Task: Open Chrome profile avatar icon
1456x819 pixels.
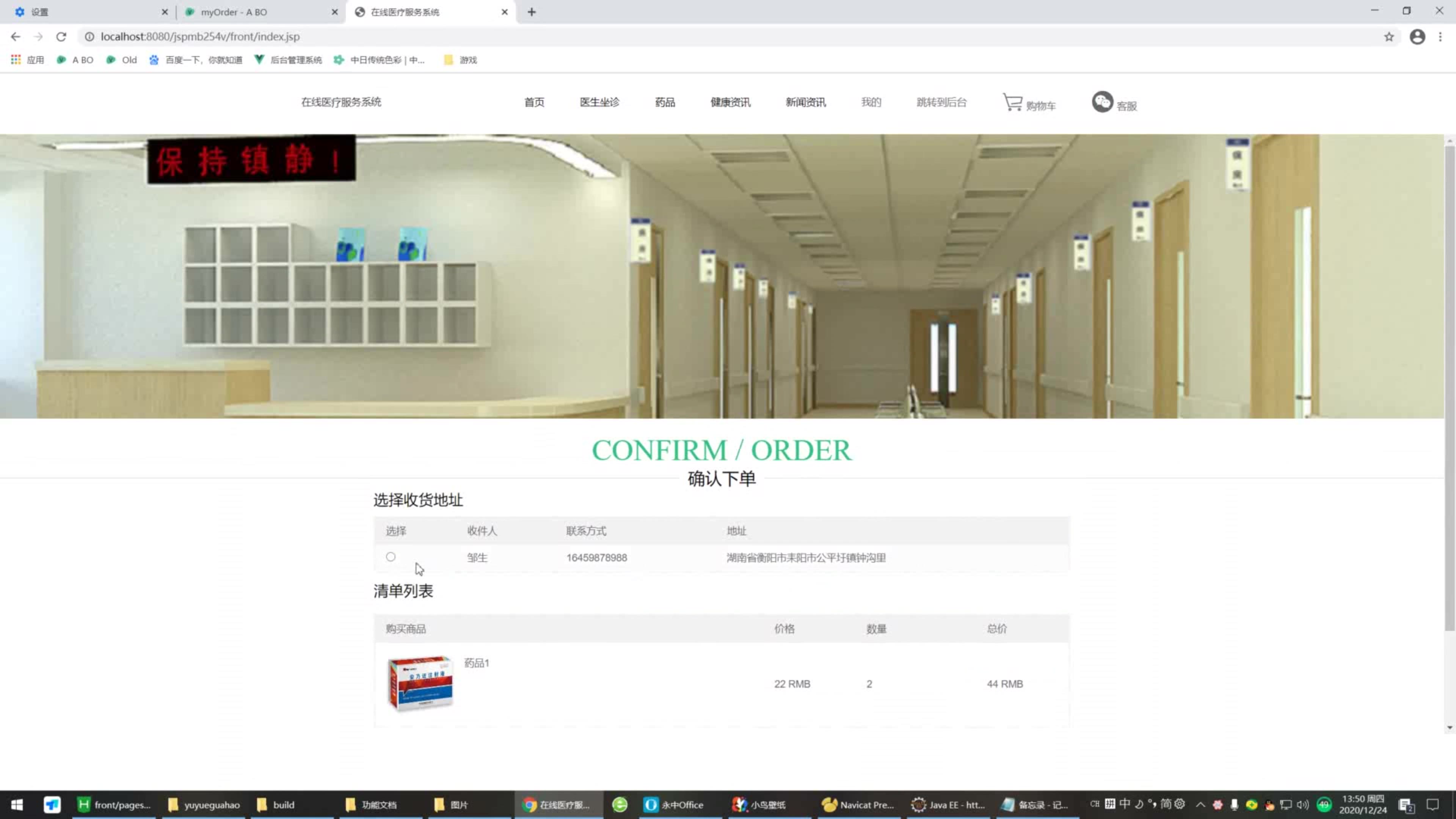Action: [x=1417, y=37]
